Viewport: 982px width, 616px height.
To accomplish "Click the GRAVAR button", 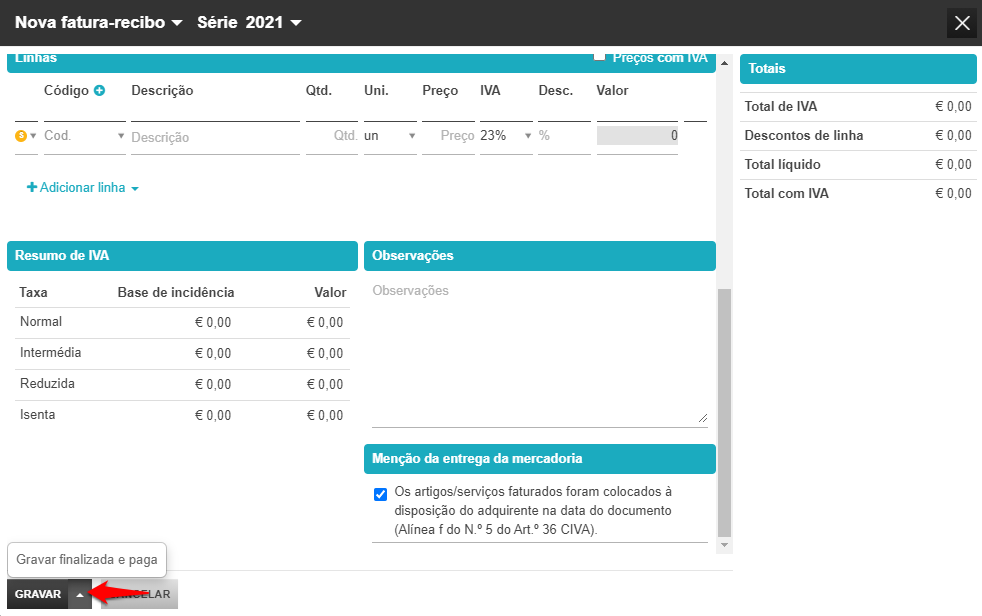I will pyautogui.click(x=38, y=594).
